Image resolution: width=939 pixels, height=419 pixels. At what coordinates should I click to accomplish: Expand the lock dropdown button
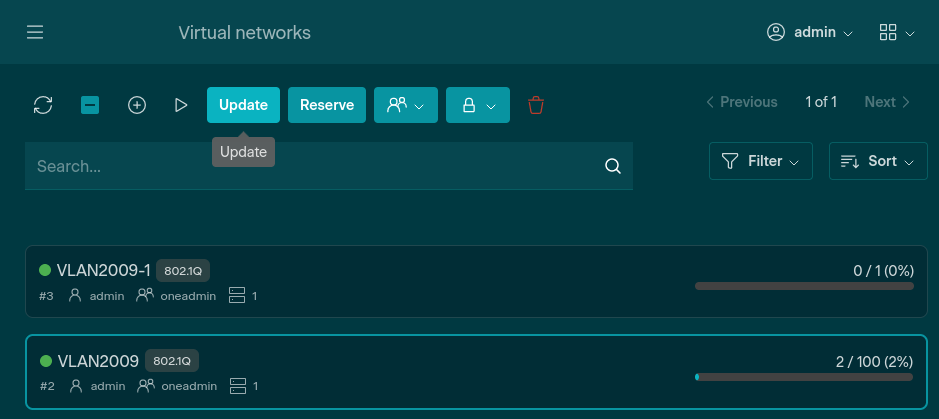478,105
